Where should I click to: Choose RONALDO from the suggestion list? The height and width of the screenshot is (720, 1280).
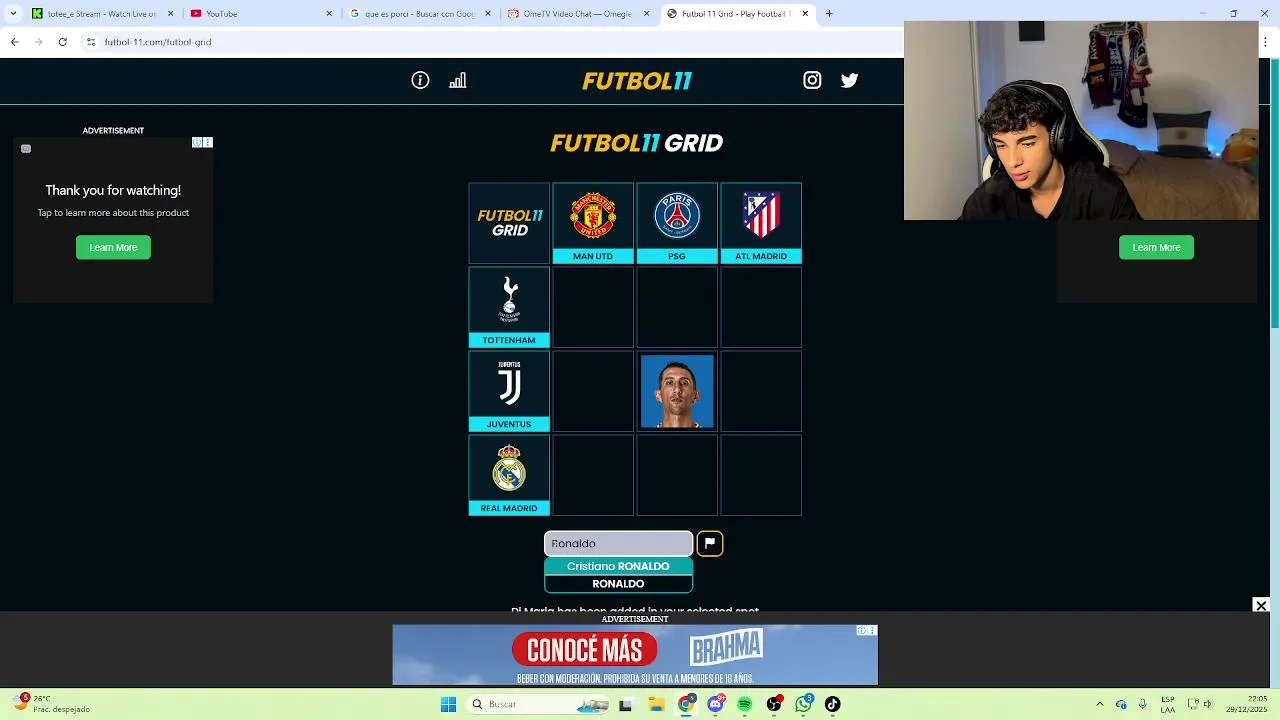[618, 584]
